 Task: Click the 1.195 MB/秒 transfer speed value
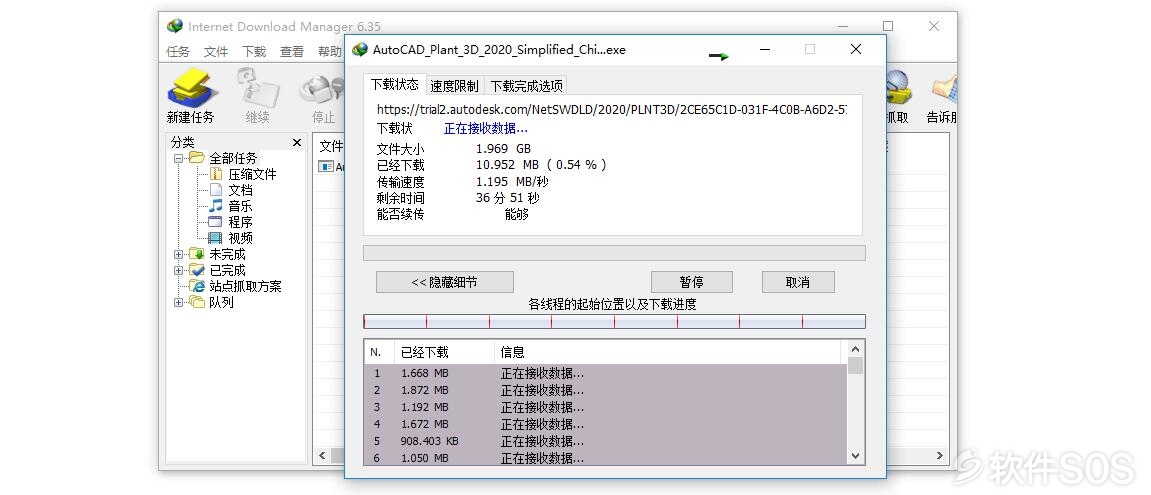point(512,181)
